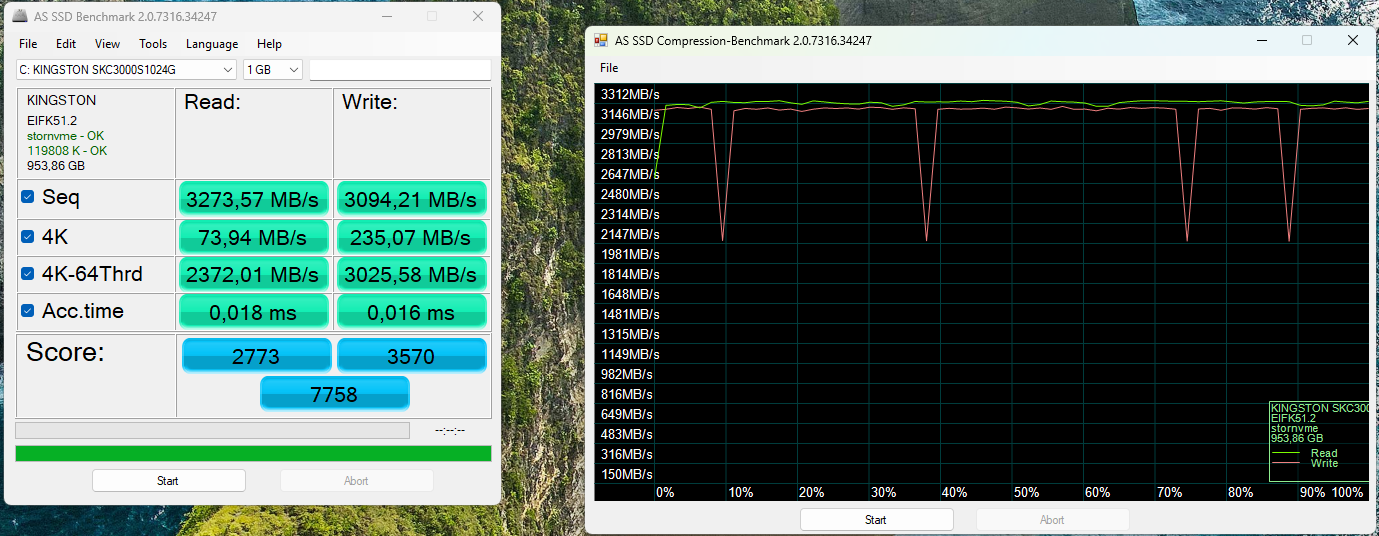Toggle the 4K test checkbox
Viewport: 1379px width, 536px height.
pos(28,237)
